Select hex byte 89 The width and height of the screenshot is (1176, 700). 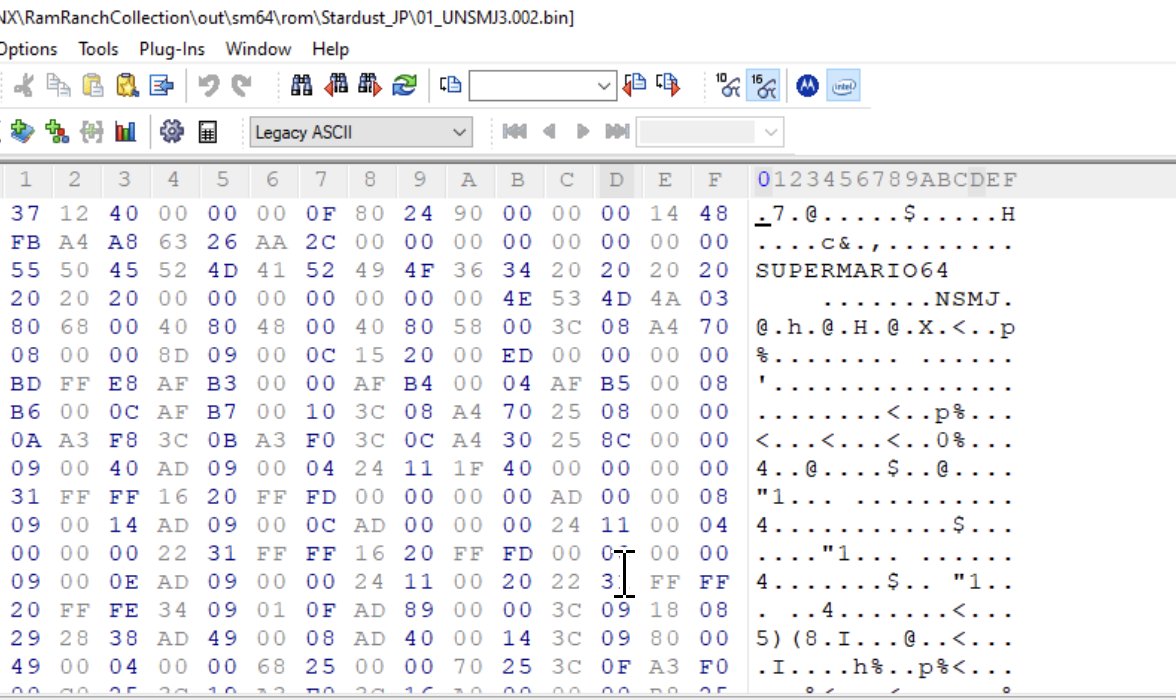[x=418, y=610]
